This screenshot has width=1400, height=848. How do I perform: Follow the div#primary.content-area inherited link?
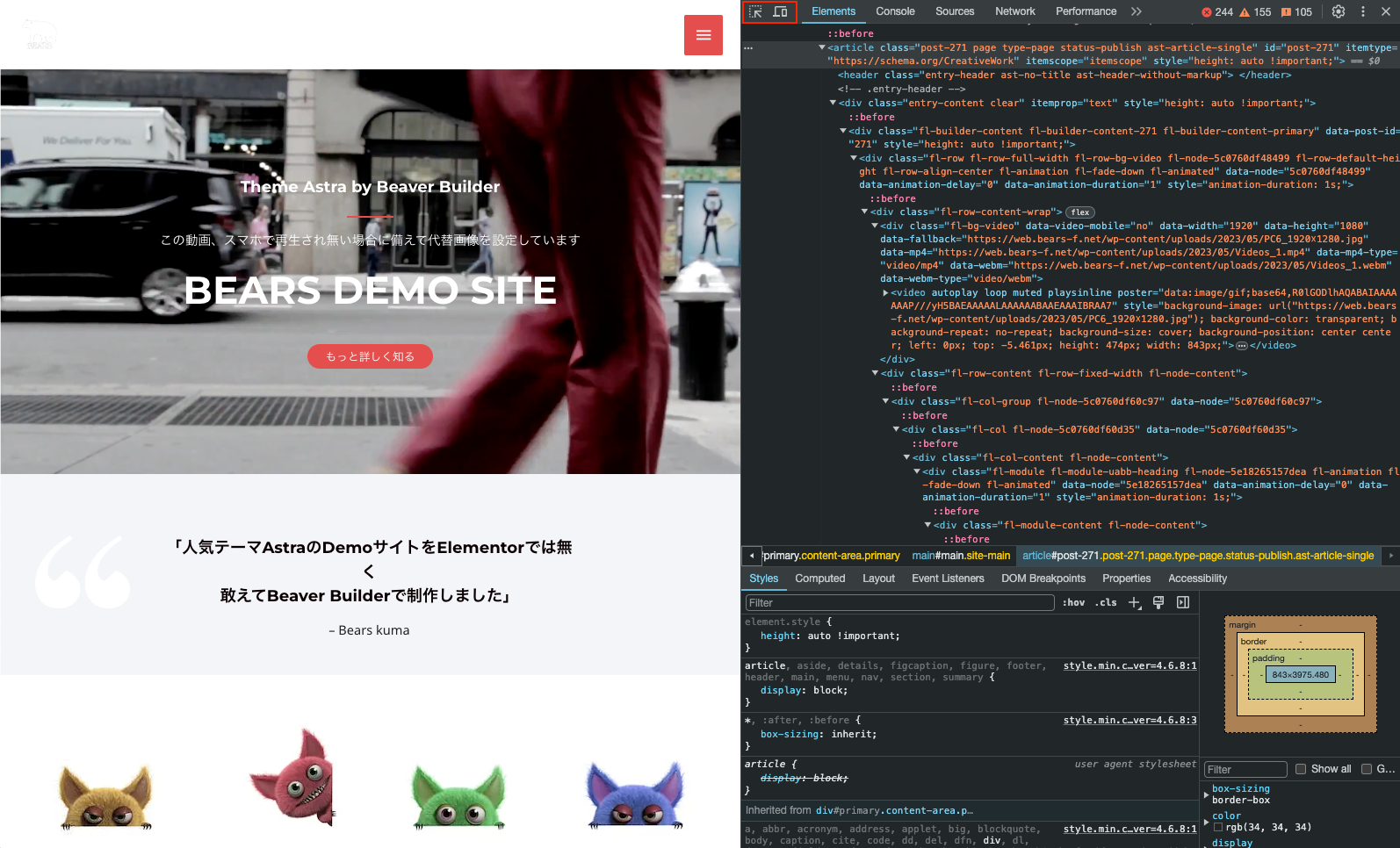tap(894, 810)
